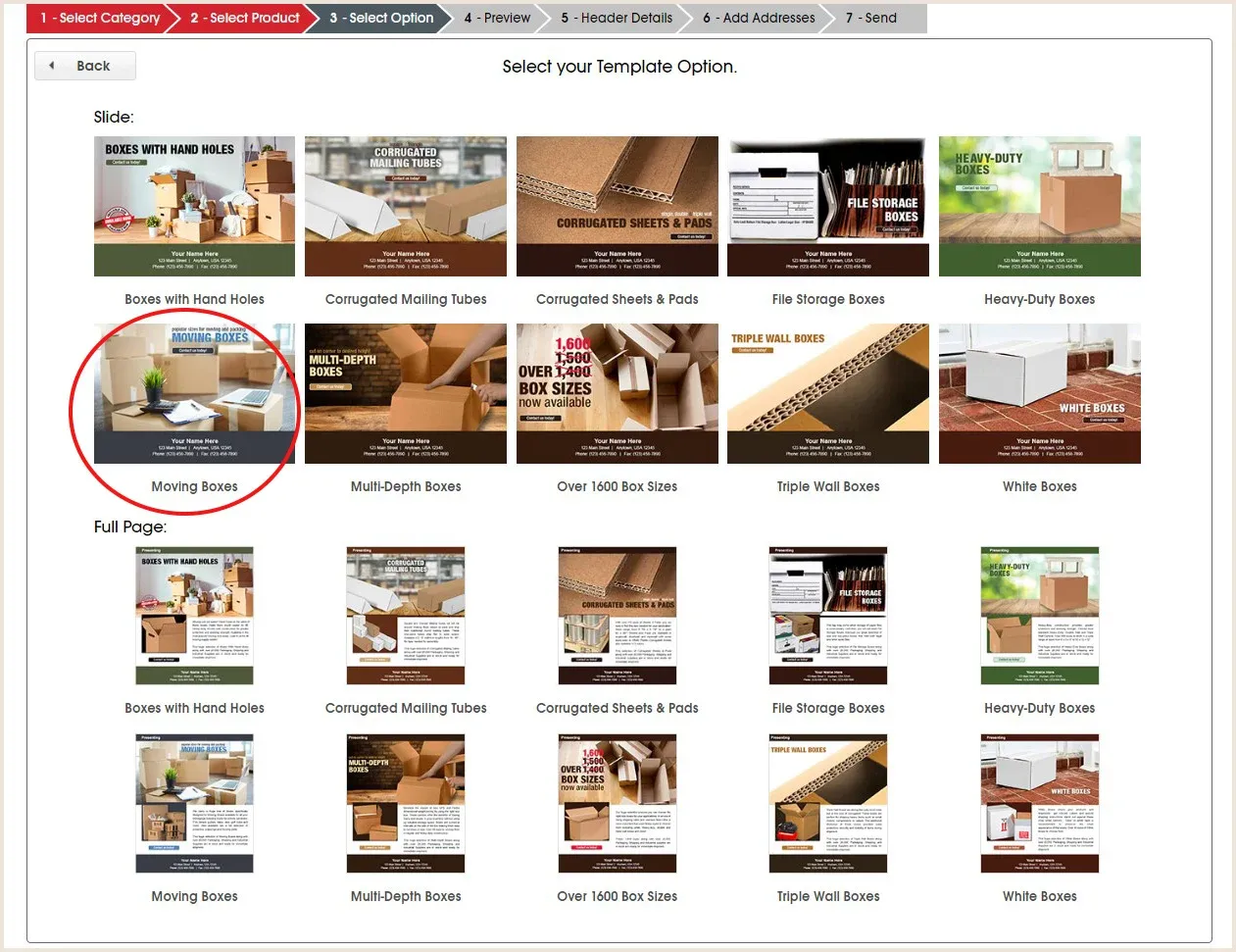Image resolution: width=1236 pixels, height=952 pixels.
Task: Choose the Triple Wall Boxes full-page image
Action: [828, 804]
